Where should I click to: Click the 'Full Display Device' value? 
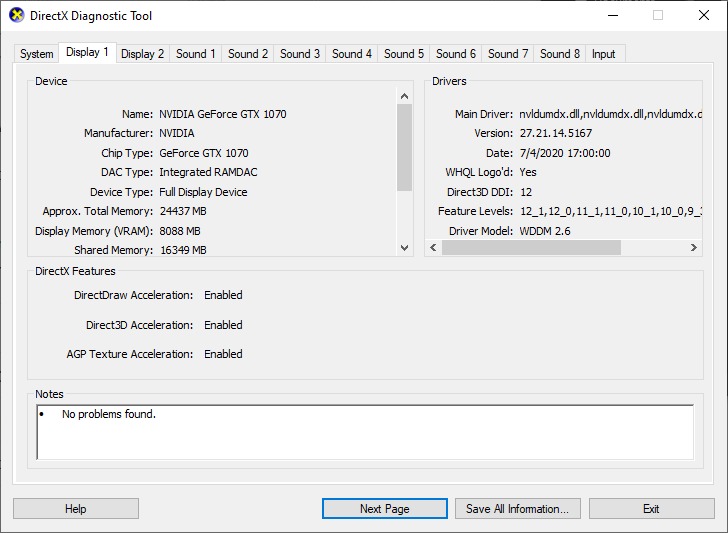click(203, 192)
